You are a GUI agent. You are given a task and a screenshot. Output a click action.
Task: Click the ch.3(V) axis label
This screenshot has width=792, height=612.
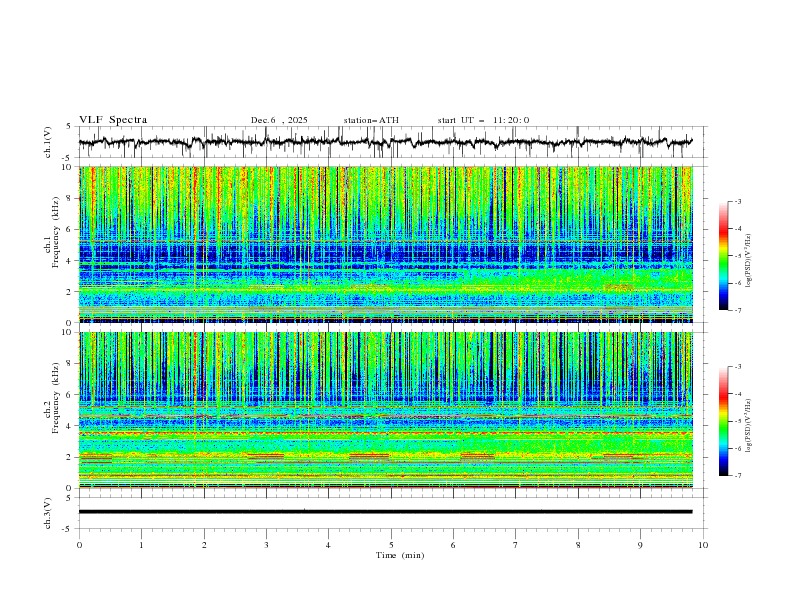tap(48, 511)
